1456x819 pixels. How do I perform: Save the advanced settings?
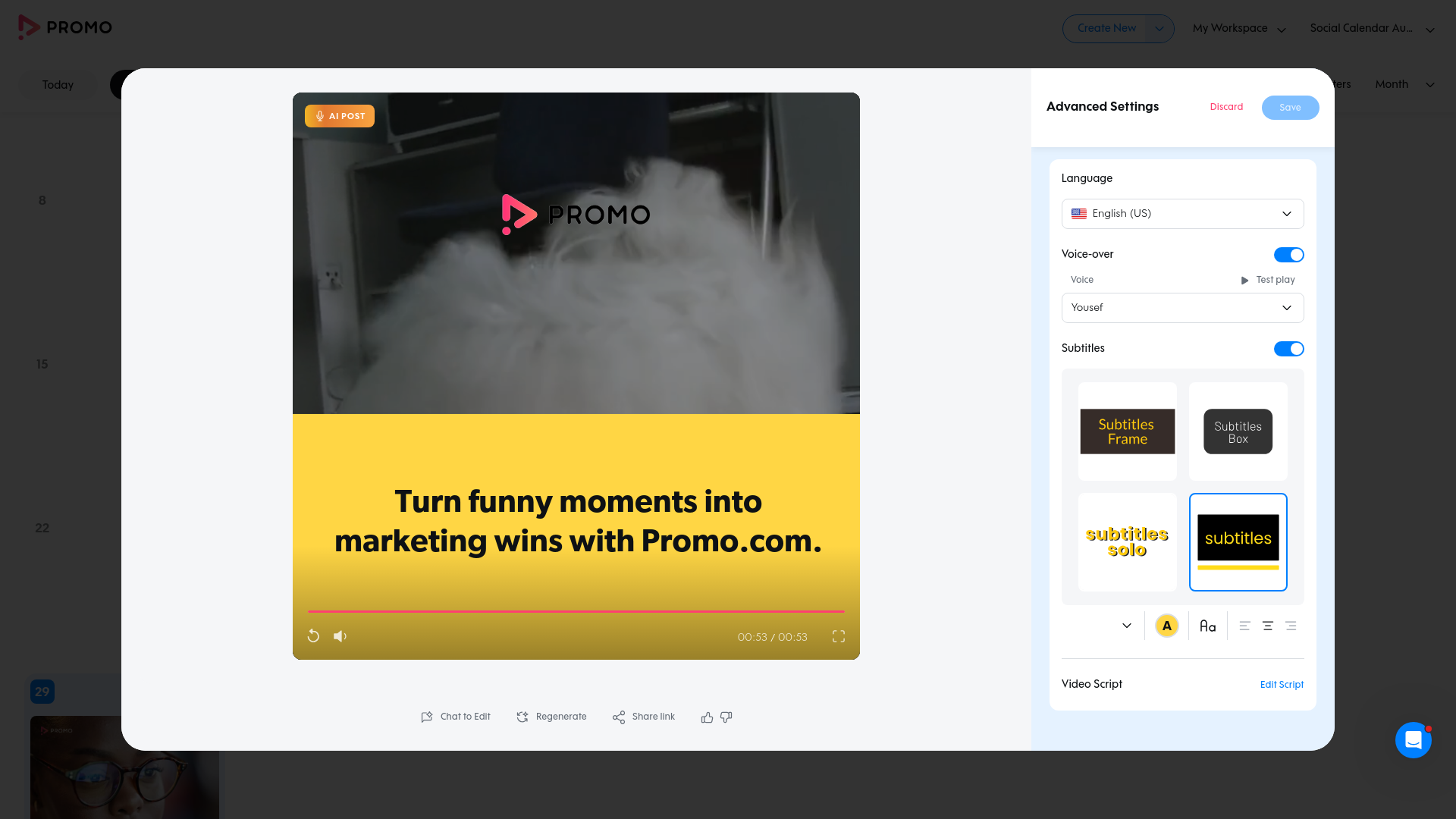(x=1291, y=108)
